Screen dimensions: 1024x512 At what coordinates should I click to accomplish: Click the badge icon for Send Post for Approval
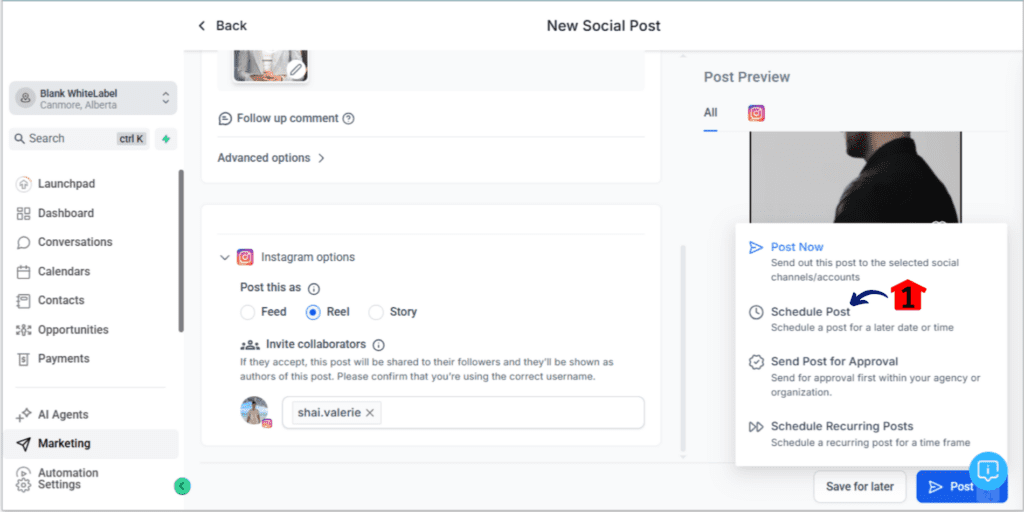756,362
